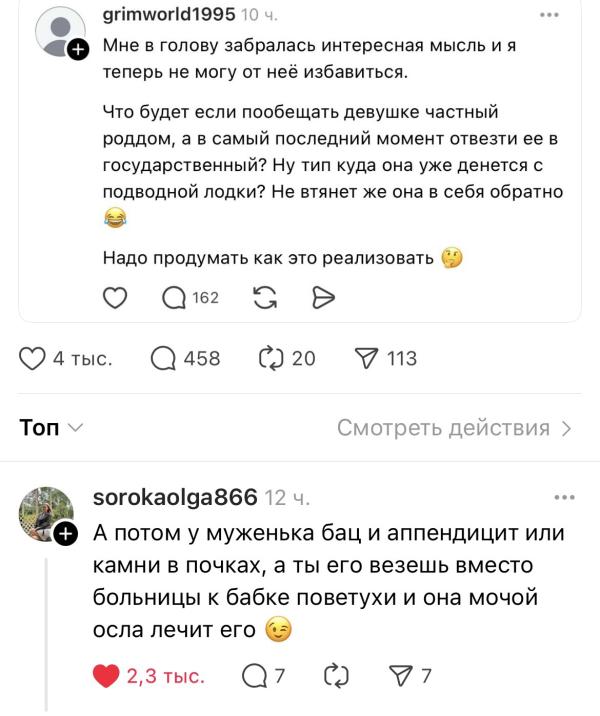
Task: Open sorokaolga866 avatar thumbnail
Action: point(46,513)
